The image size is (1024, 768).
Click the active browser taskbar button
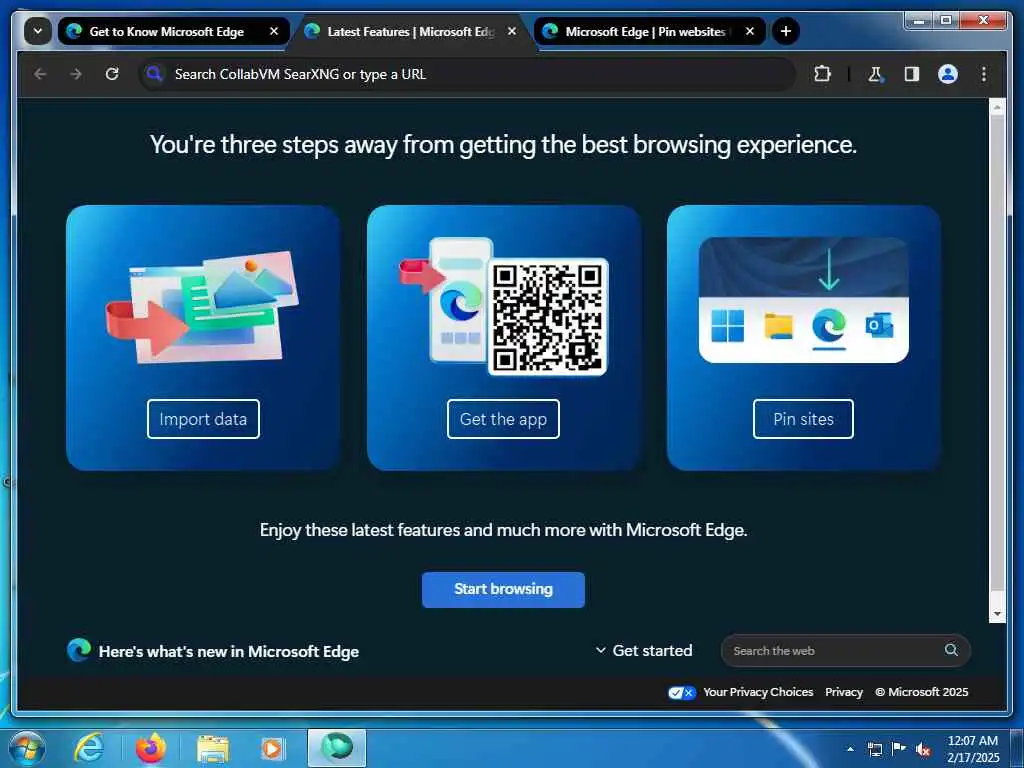(x=337, y=748)
